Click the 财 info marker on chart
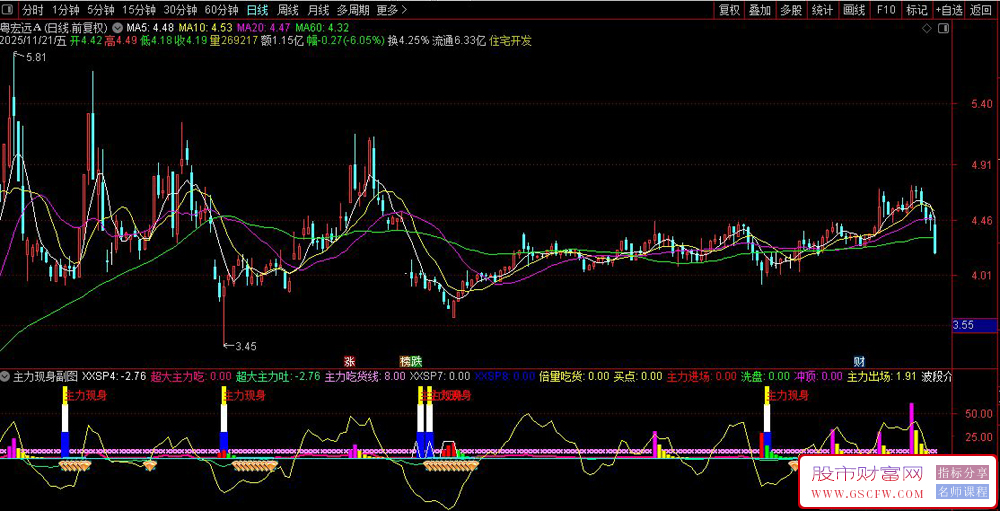Screen dimensions: 1000x511 [x=858, y=361]
